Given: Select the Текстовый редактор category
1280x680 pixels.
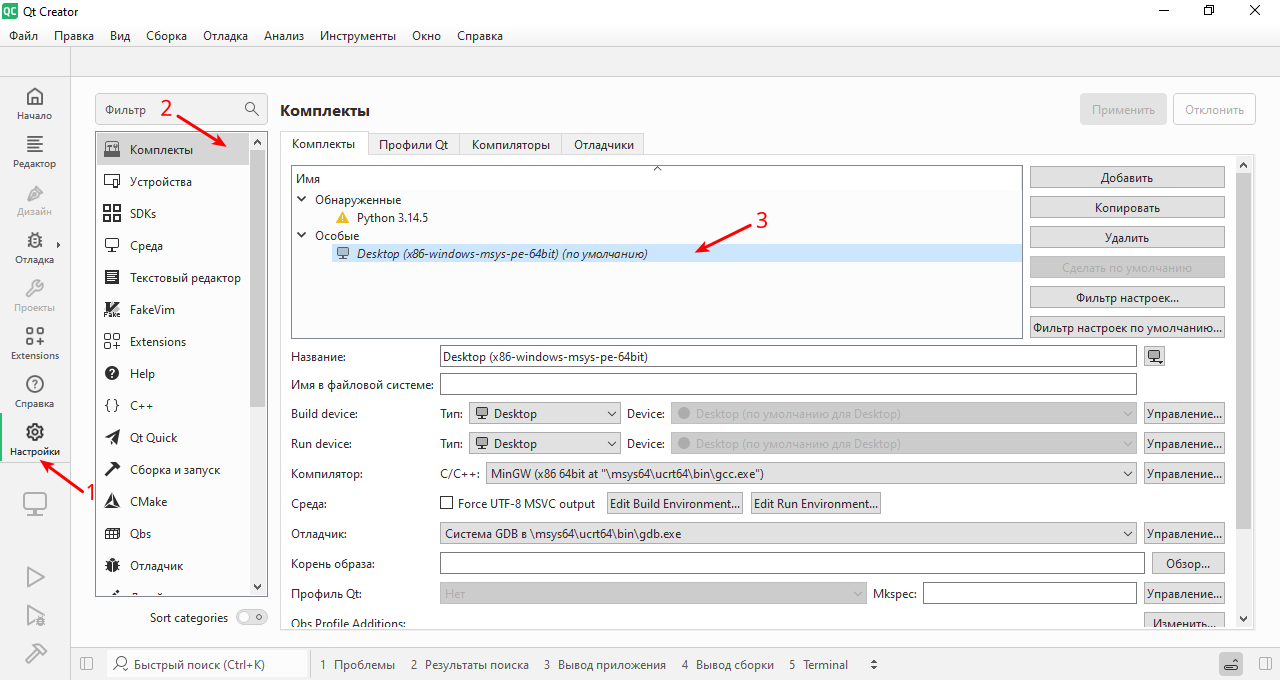Looking at the screenshot, I should click(x=173, y=278).
